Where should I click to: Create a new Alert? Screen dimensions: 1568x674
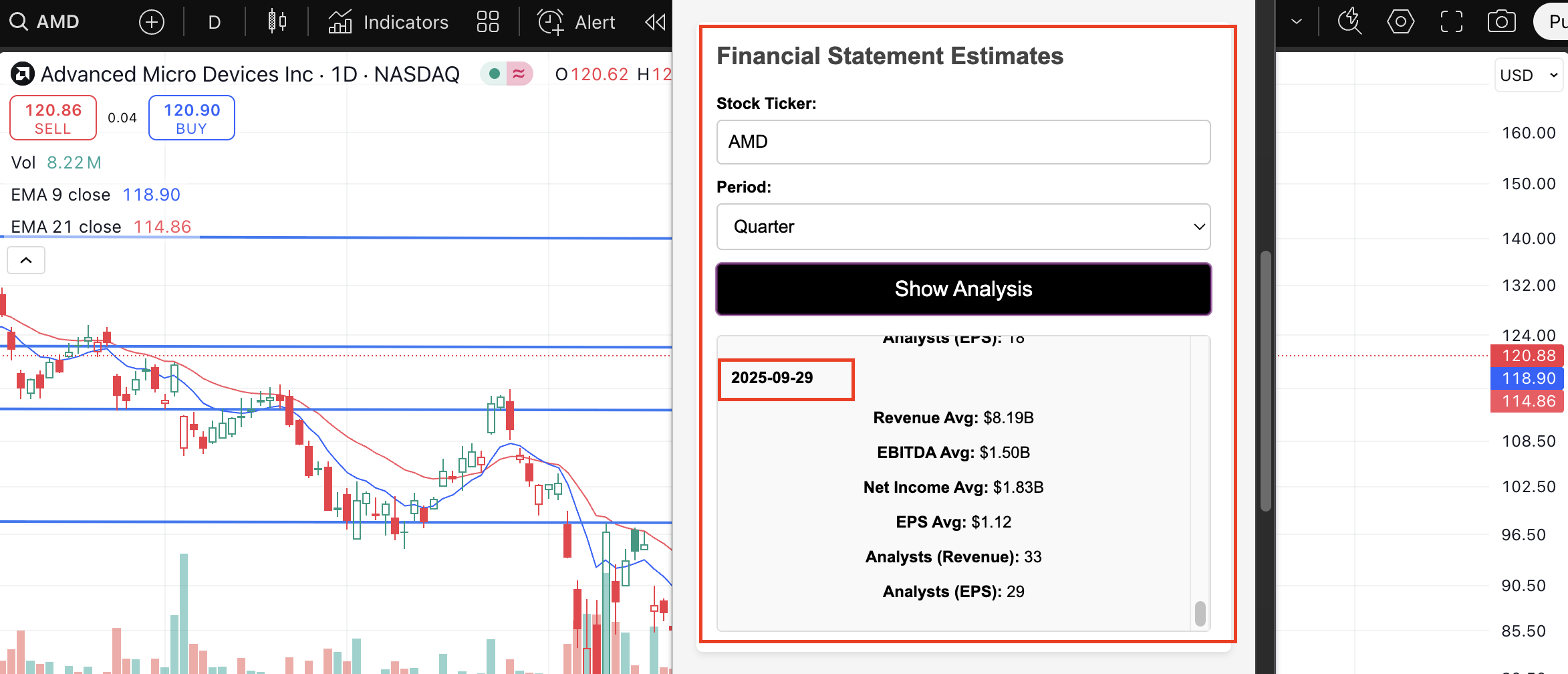coord(576,22)
